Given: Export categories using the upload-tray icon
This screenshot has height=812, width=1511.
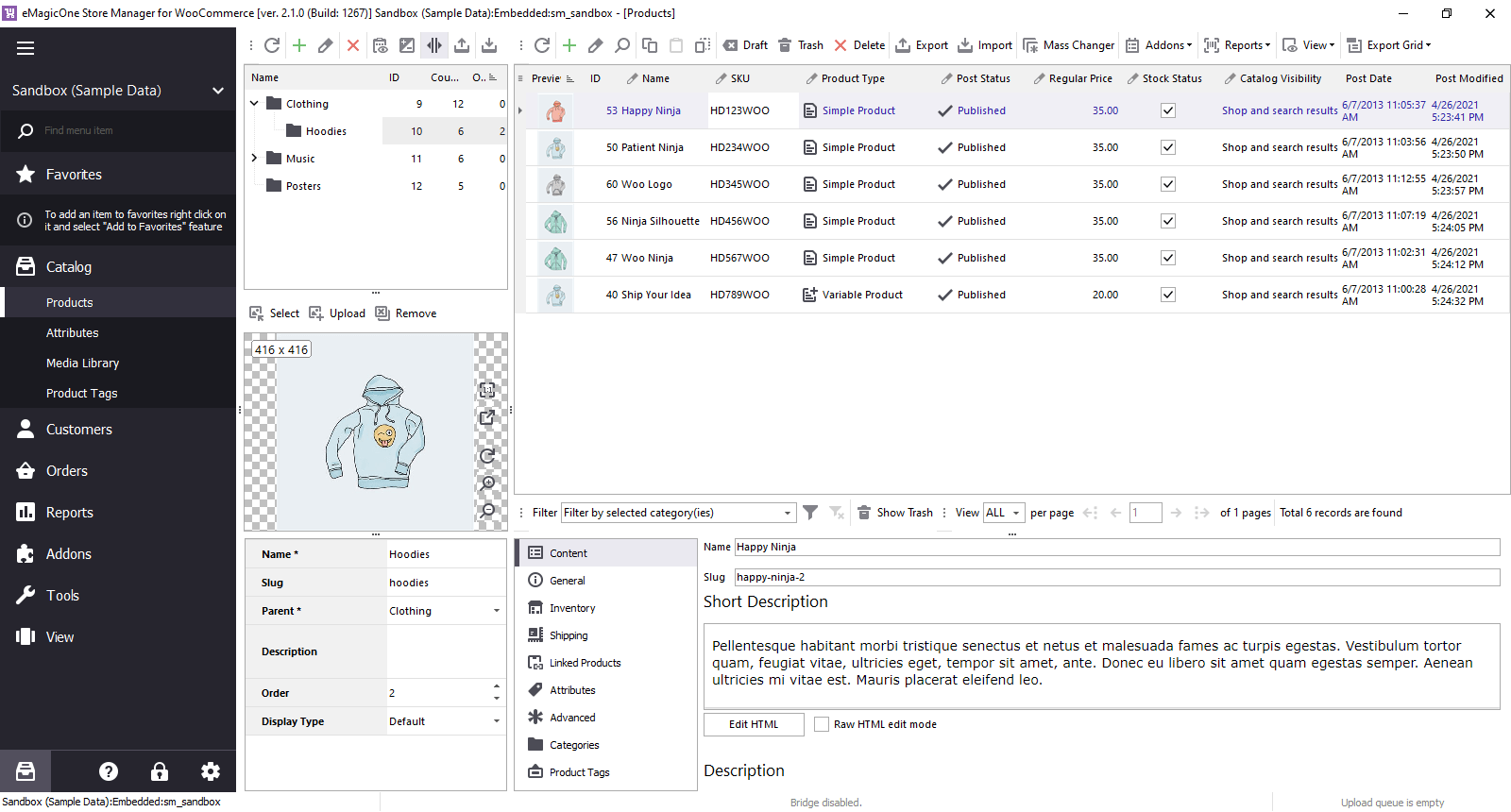Looking at the screenshot, I should [462, 45].
